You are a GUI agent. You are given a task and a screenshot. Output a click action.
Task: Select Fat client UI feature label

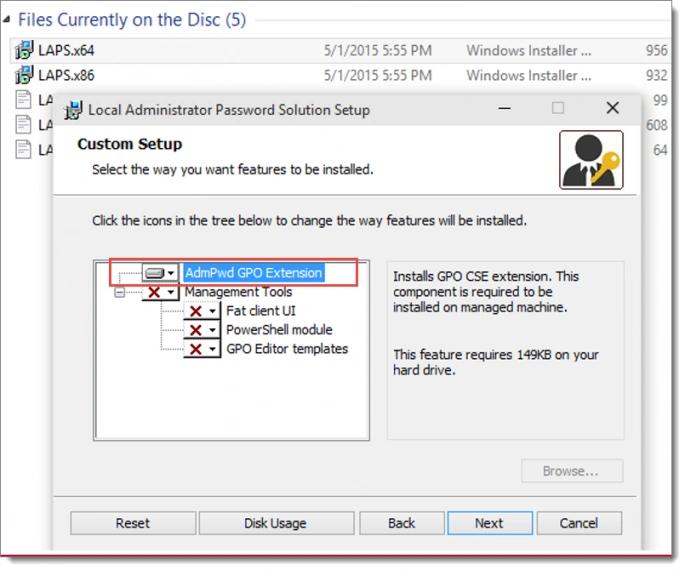(261, 311)
